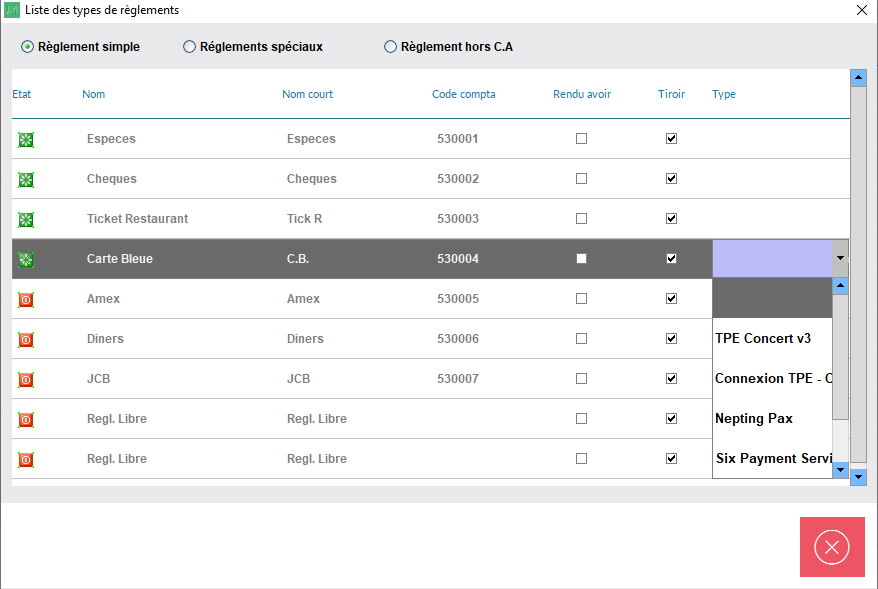Screen dimensions: 878x589
Task: Activate the red state icon for Diners
Action: 26,340
